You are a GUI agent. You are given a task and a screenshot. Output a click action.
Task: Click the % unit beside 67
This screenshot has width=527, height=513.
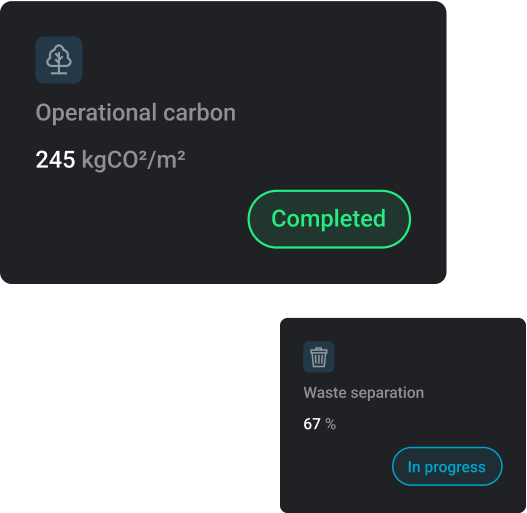click(331, 424)
